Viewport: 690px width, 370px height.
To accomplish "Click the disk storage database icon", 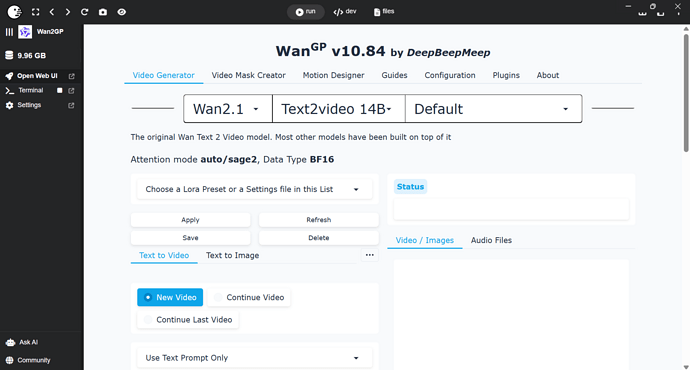I will pyautogui.click(x=9, y=55).
